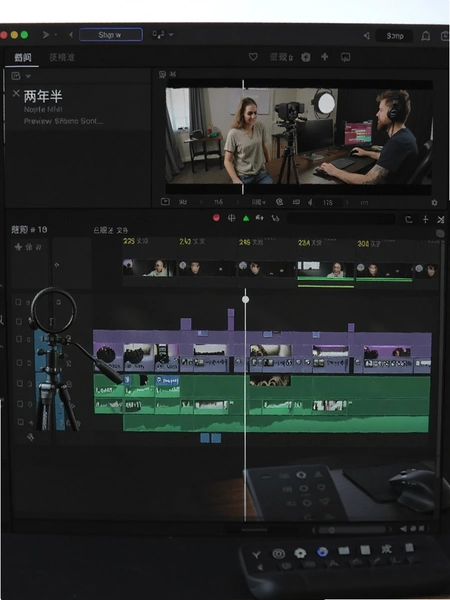Expand the dropdown right of the Sbgn w field

point(171,34)
